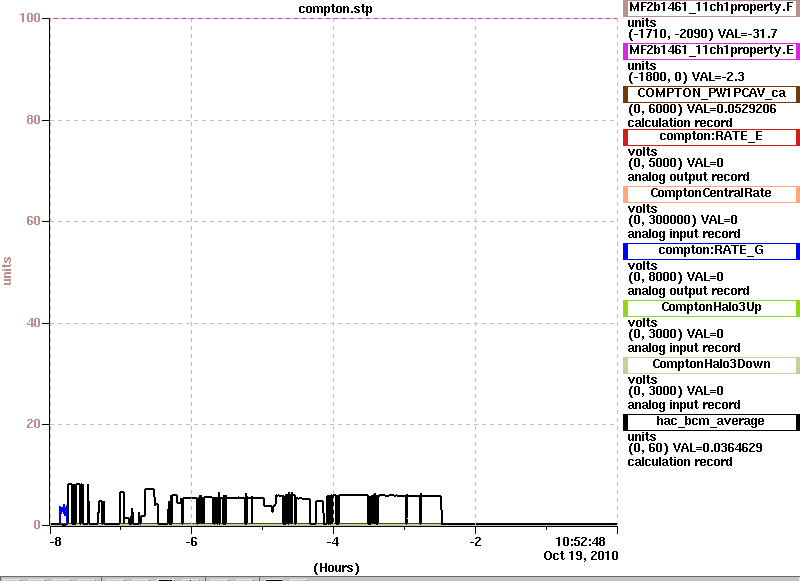Click the 20 y-axis tick label
This screenshot has width=800, height=581.
pyautogui.click(x=33, y=424)
